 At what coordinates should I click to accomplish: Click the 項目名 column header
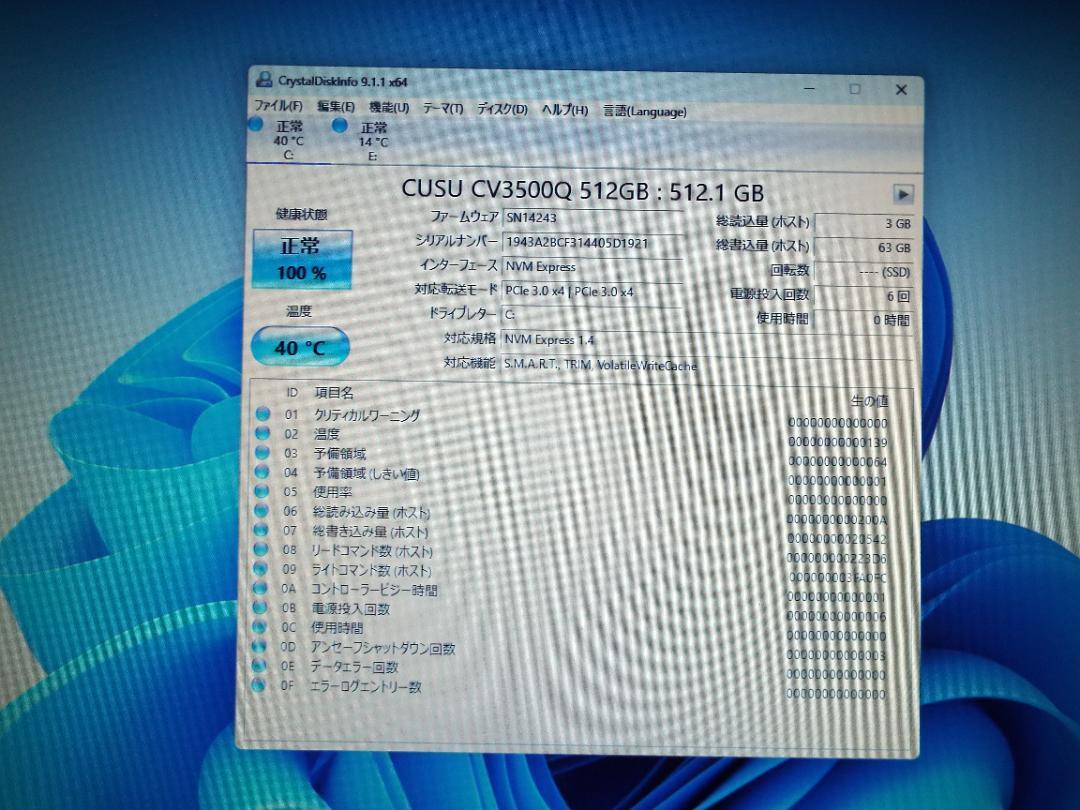[334, 393]
